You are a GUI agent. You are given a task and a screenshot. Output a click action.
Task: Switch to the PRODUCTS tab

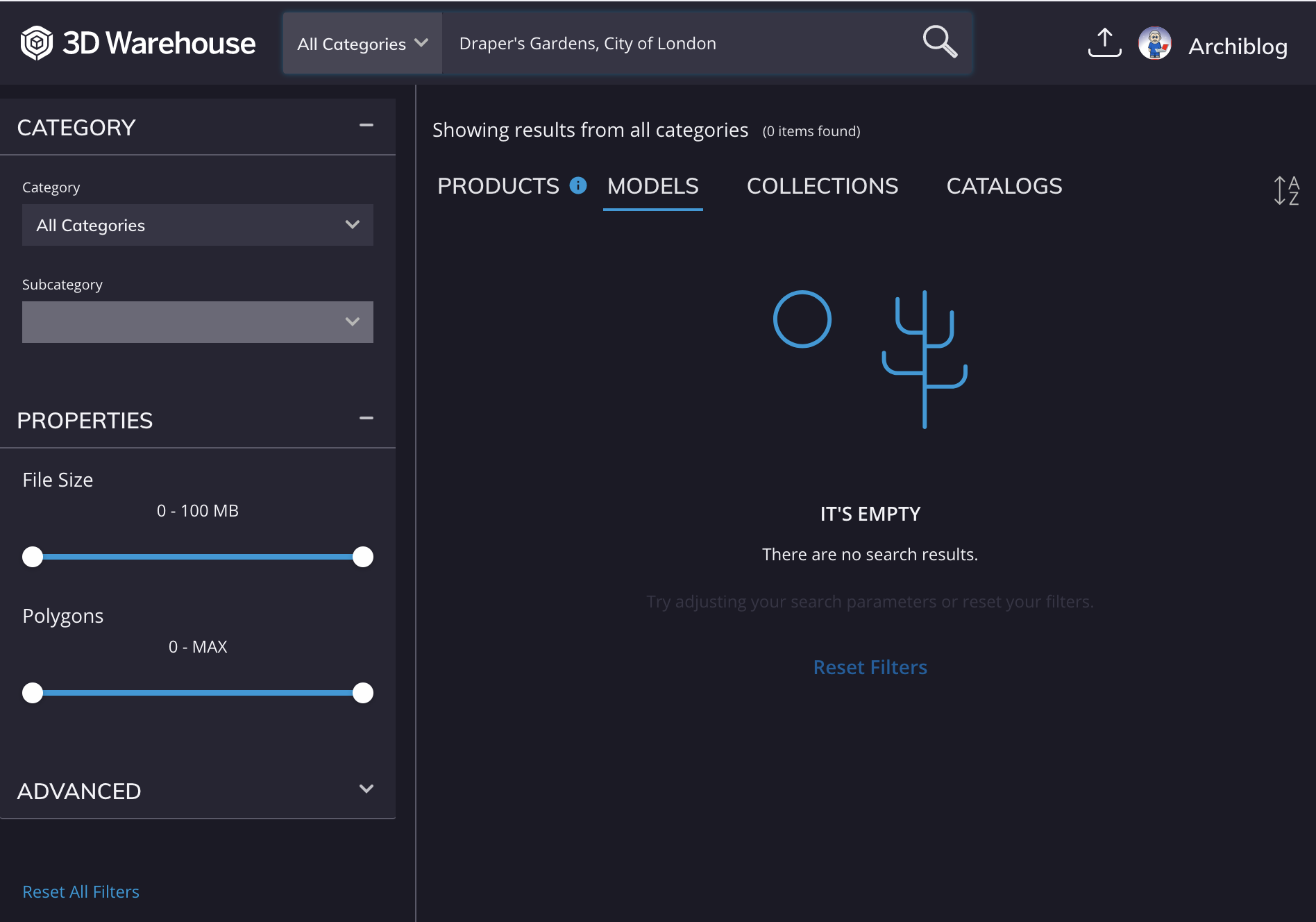coord(498,186)
